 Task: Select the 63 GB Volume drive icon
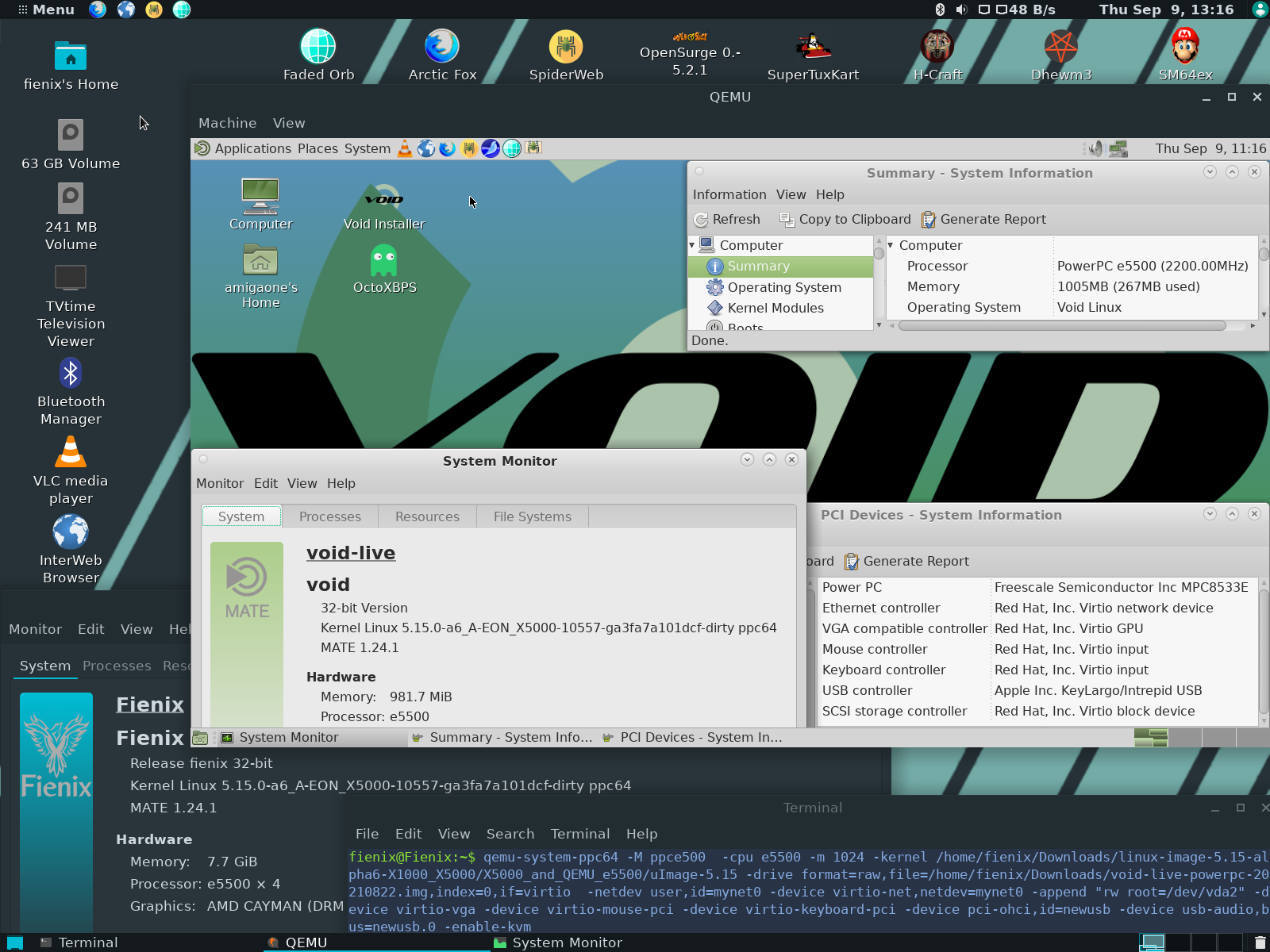71,144
